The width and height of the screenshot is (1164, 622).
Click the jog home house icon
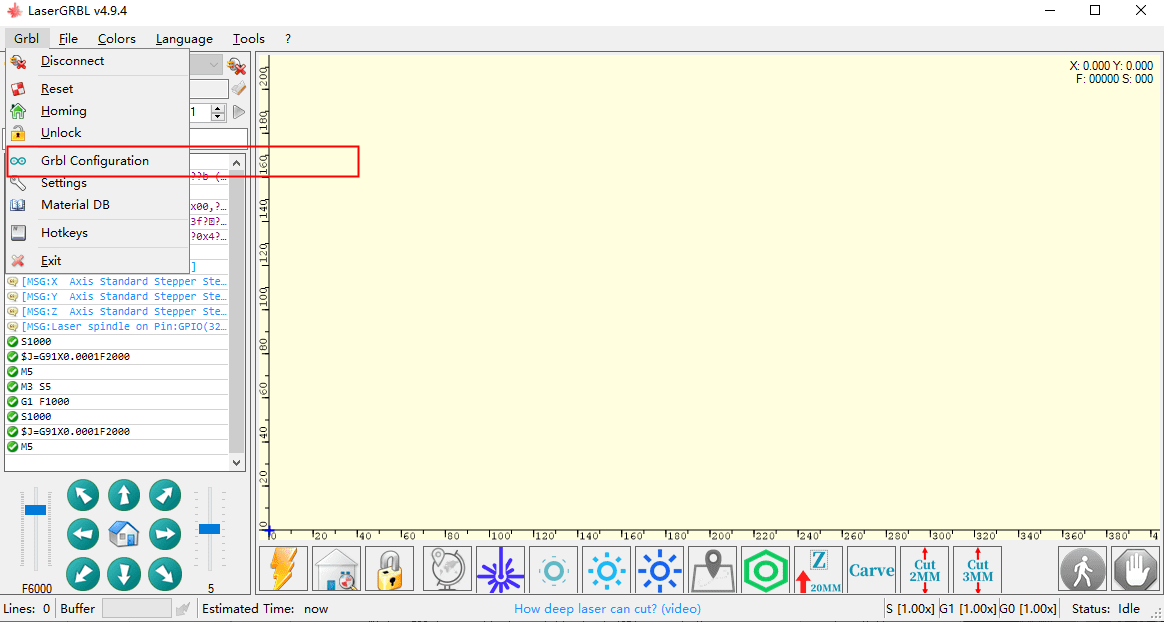tap(124, 534)
